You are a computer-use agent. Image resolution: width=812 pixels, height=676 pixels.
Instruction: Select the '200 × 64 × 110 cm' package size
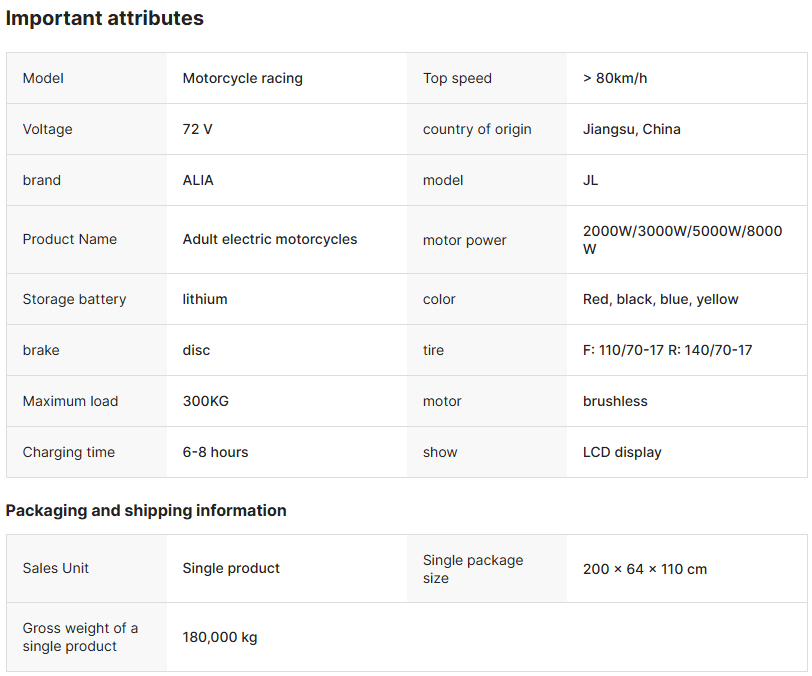click(x=644, y=569)
